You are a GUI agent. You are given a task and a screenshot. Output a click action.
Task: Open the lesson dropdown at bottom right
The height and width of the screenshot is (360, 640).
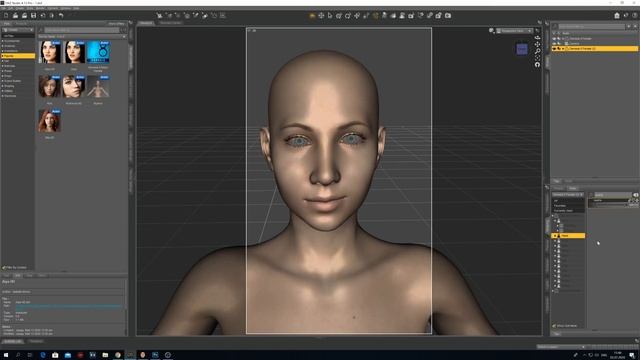(x=561, y=347)
